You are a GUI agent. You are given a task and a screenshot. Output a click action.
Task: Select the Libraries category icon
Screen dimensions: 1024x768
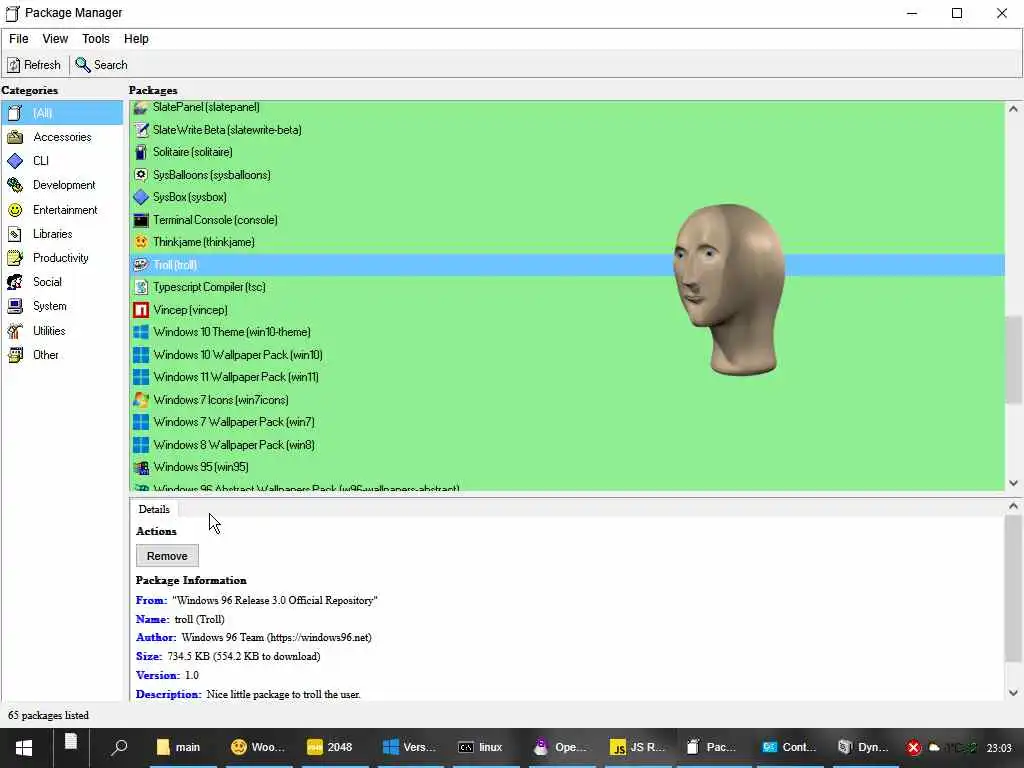(x=15, y=234)
